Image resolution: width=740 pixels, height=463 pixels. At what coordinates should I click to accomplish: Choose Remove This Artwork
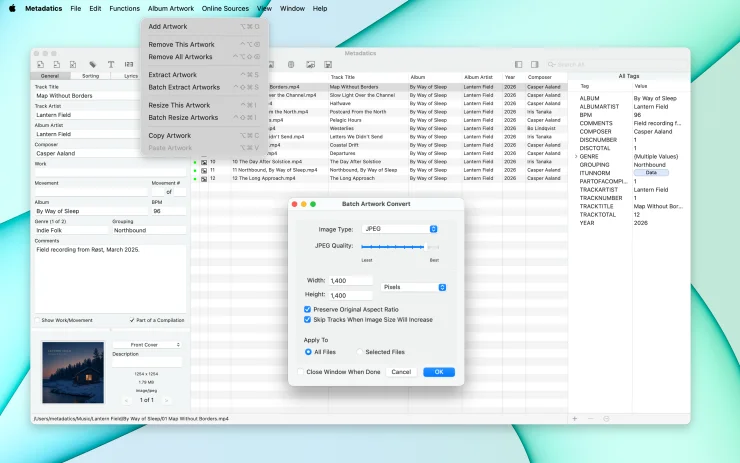coord(204,44)
